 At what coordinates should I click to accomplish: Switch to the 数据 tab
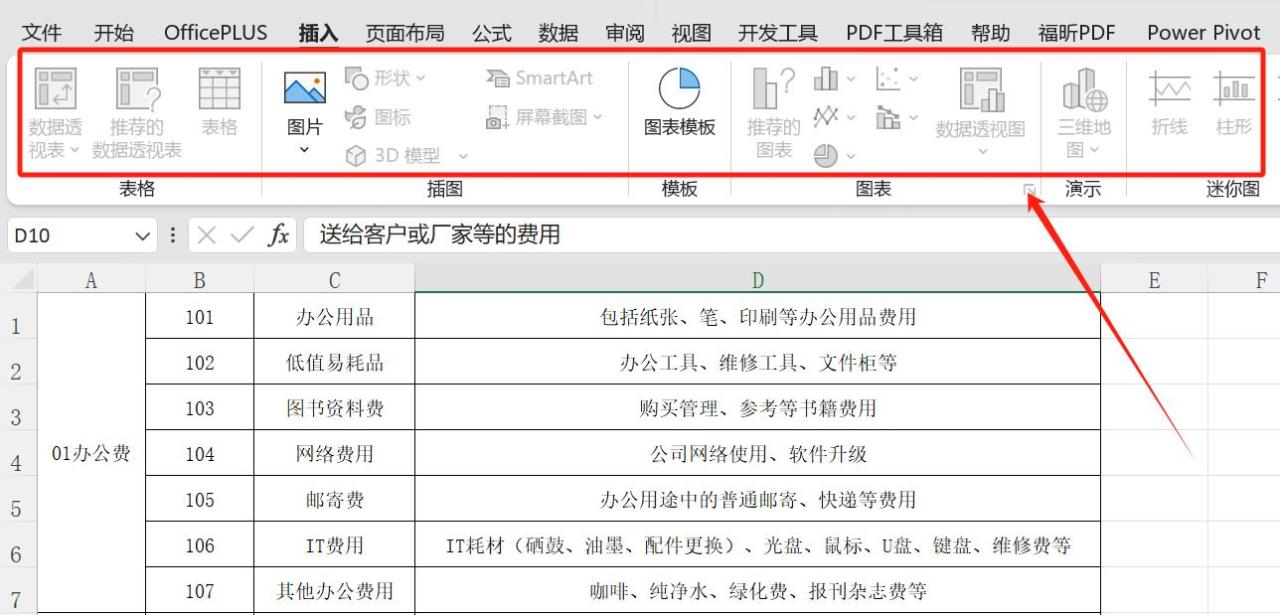tap(558, 32)
